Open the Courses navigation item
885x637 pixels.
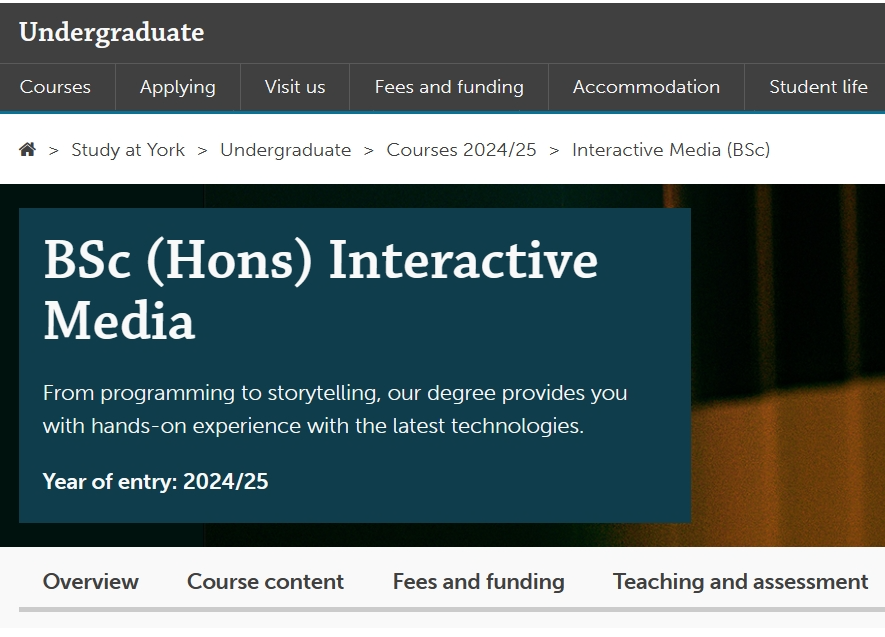click(x=55, y=87)
